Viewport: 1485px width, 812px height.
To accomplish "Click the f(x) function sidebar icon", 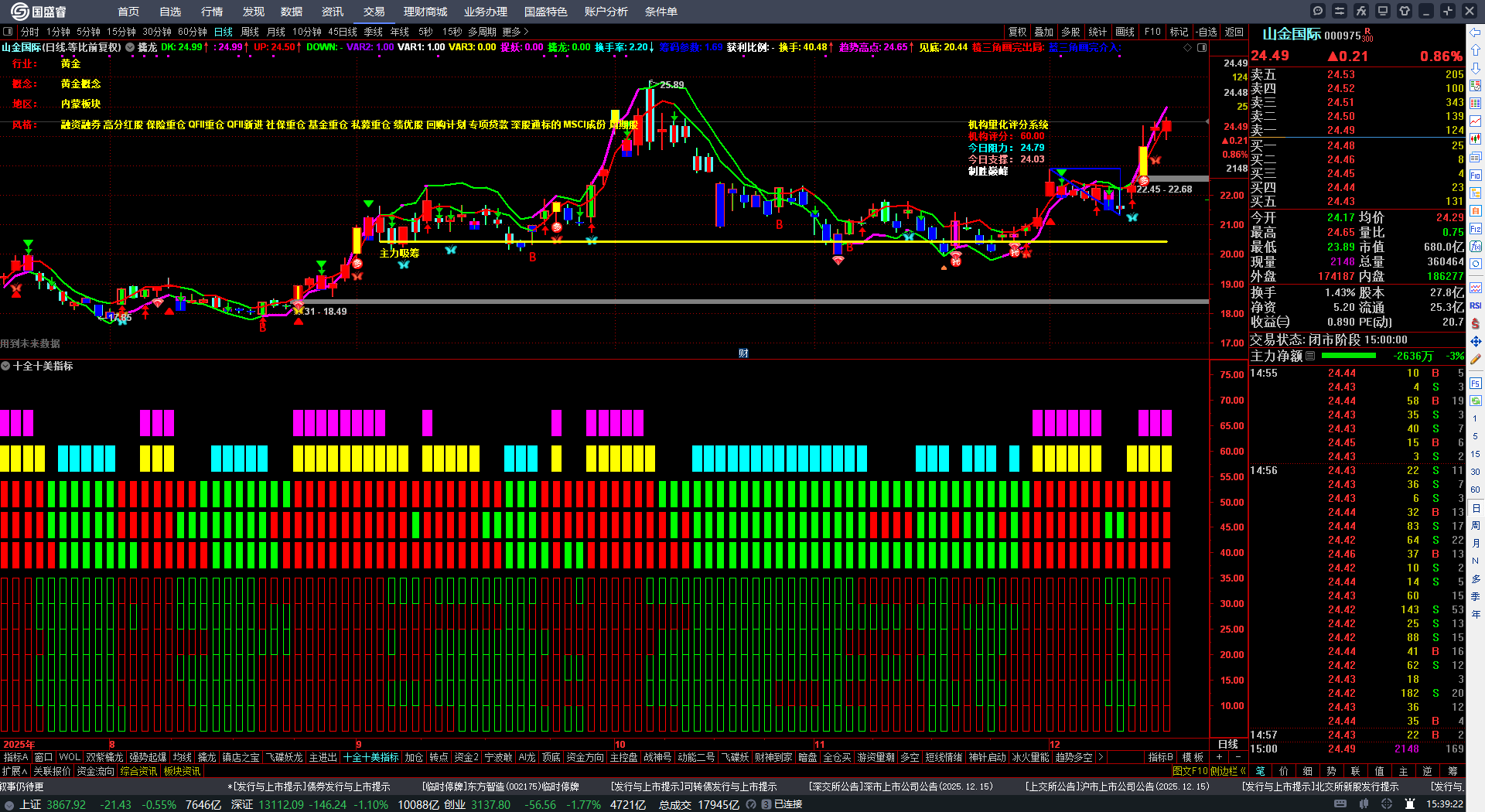I will 1476,247.
